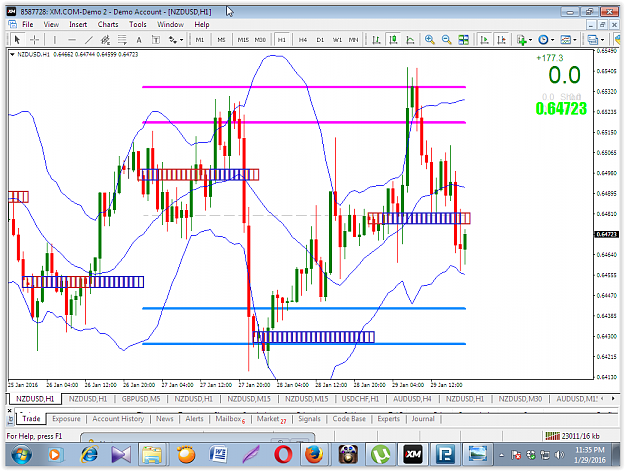Open the Journal terminal tab
Viewport: 625px width, 471px height.
(x=423, y=419)
